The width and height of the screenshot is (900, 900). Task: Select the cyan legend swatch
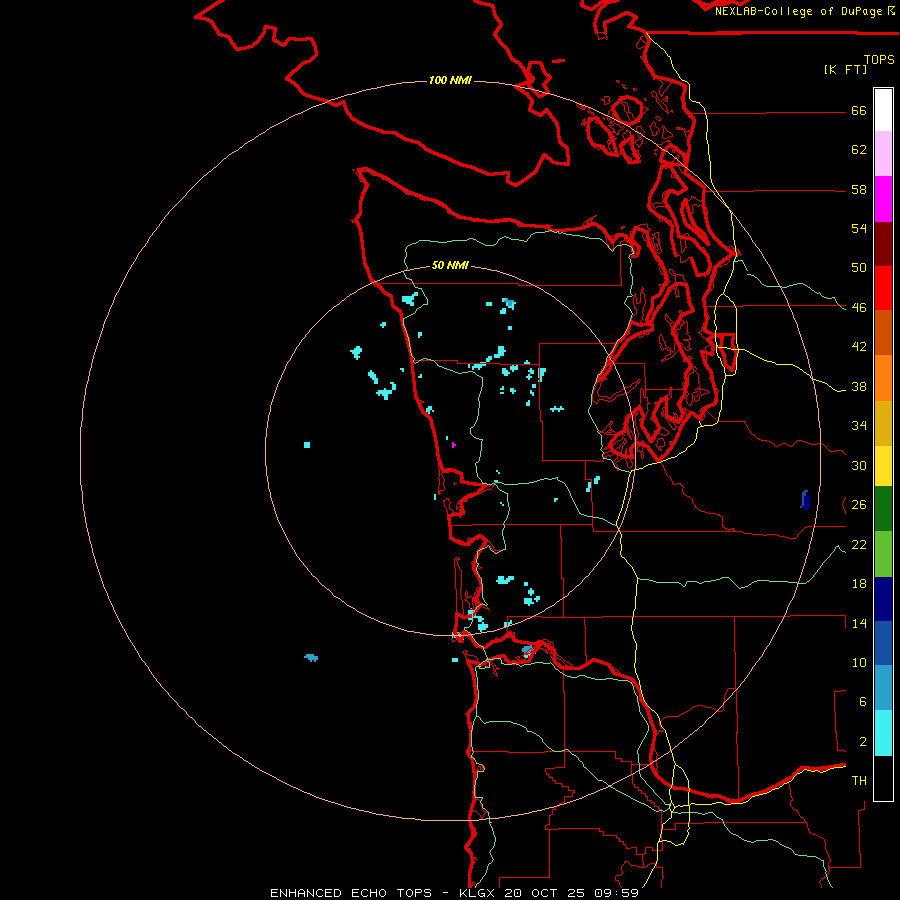pos(883,733)
